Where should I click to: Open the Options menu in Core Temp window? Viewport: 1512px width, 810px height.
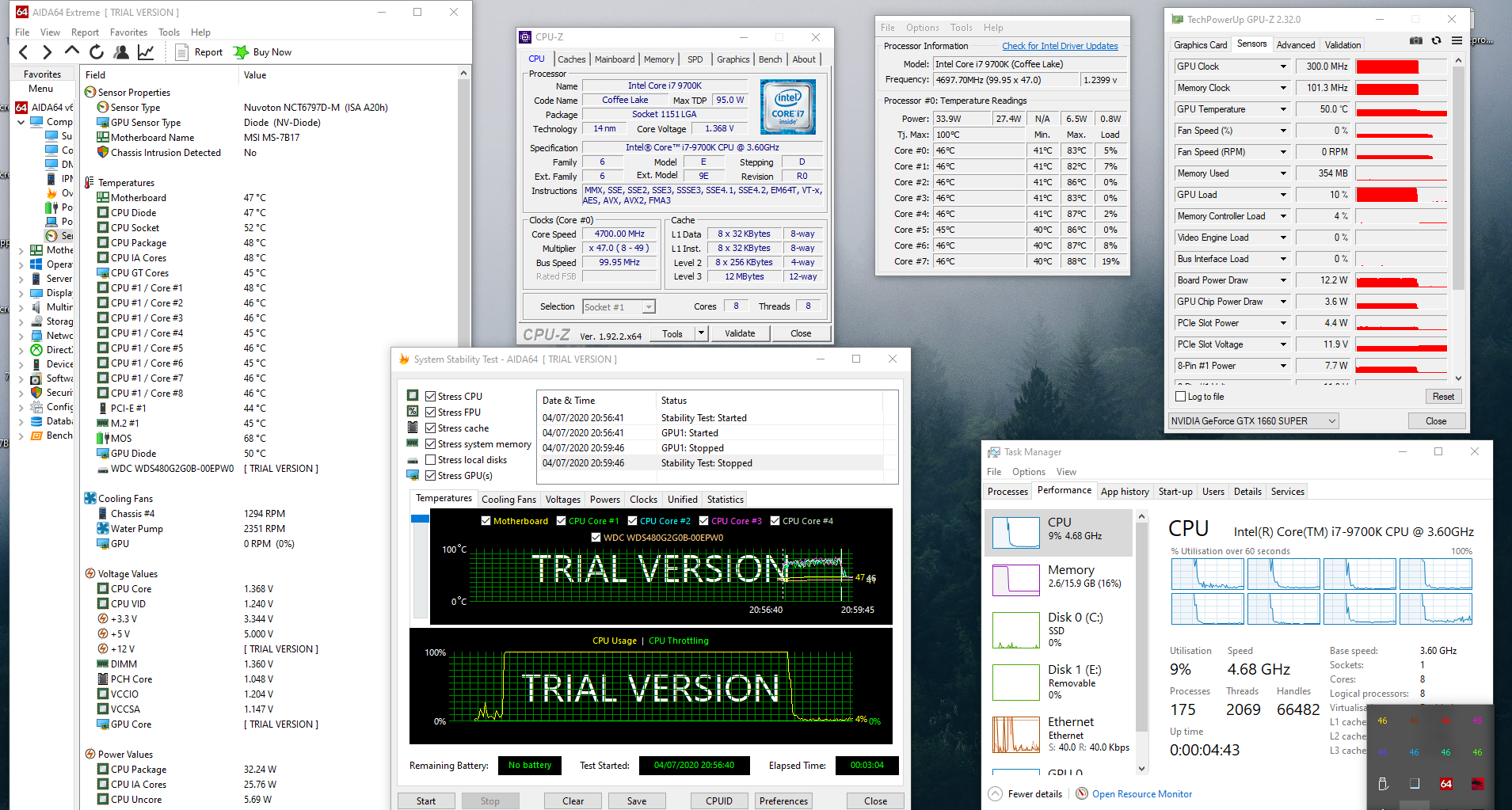[x=923, y=28]
